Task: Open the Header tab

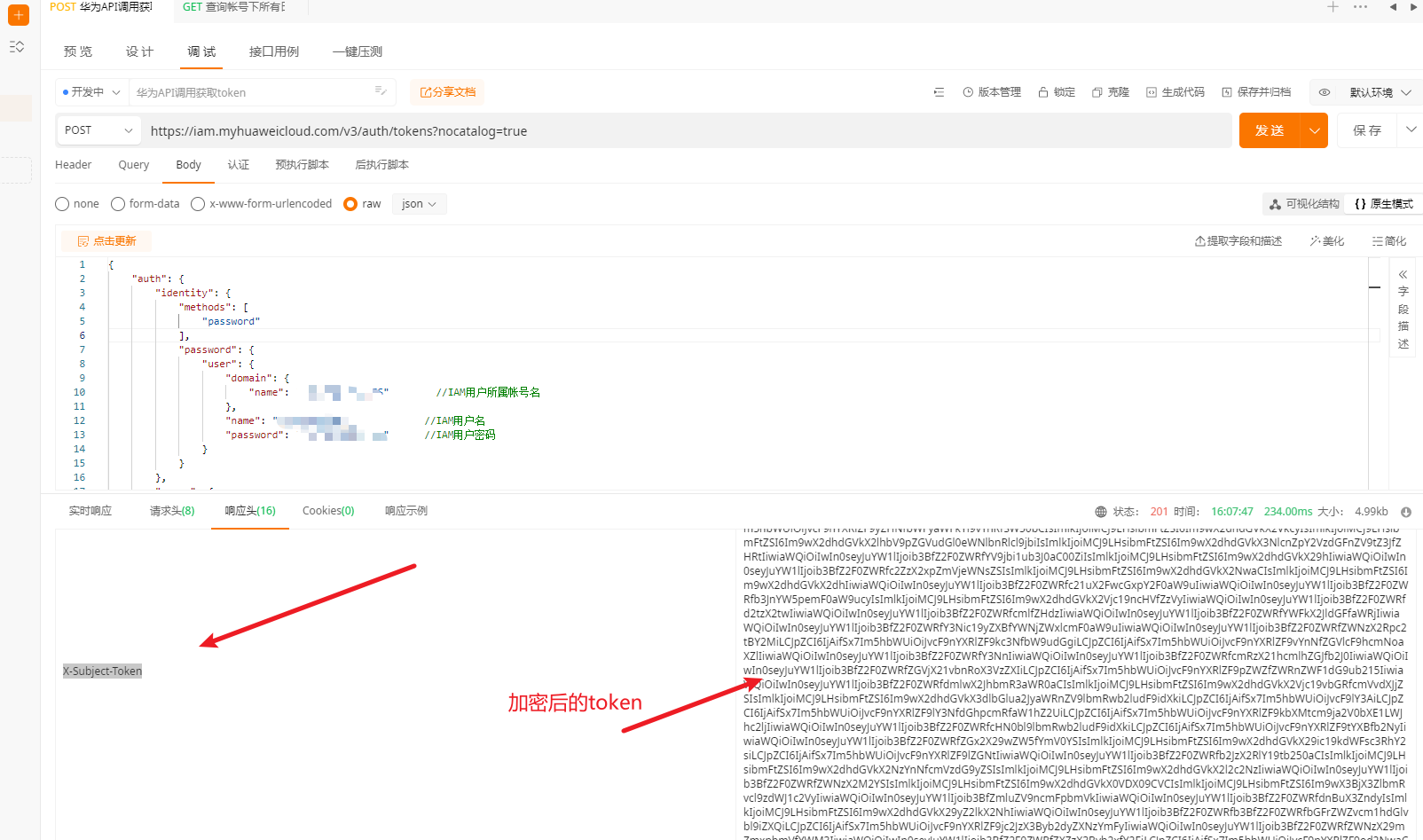Action: point(74,165)
